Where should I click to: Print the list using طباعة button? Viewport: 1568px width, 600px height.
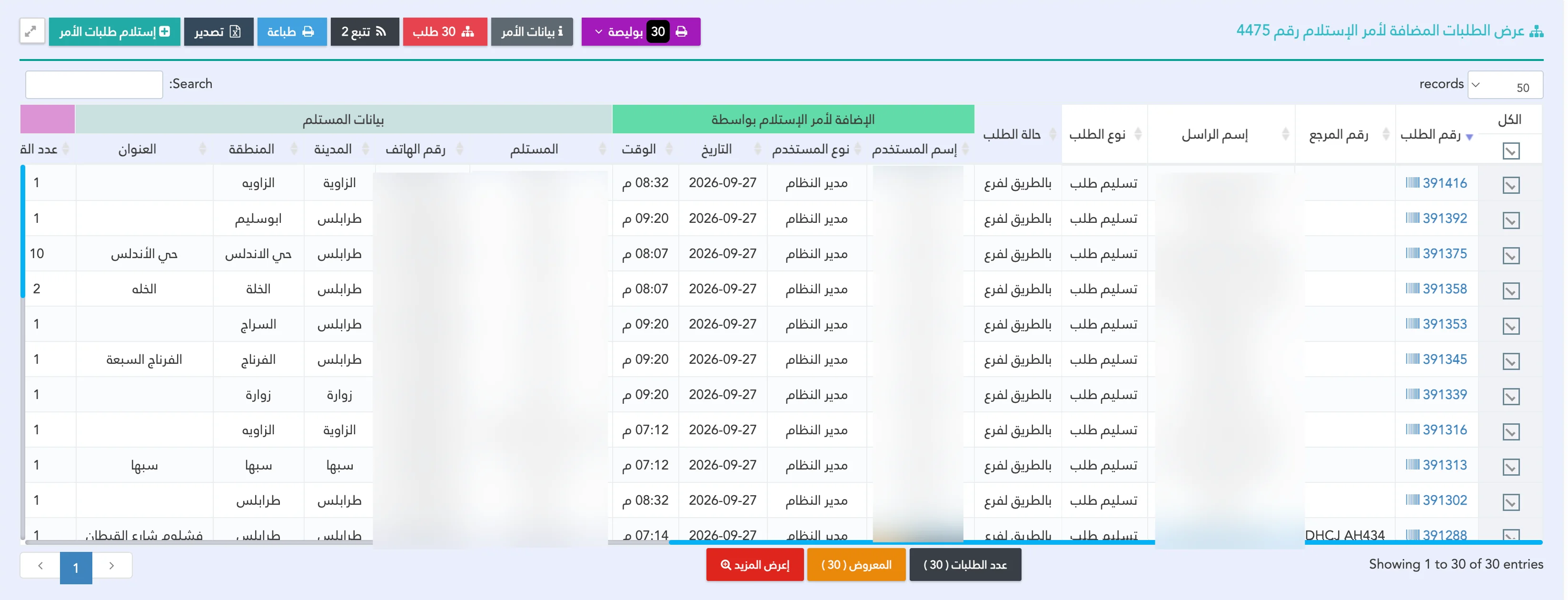tap(292, 31)
